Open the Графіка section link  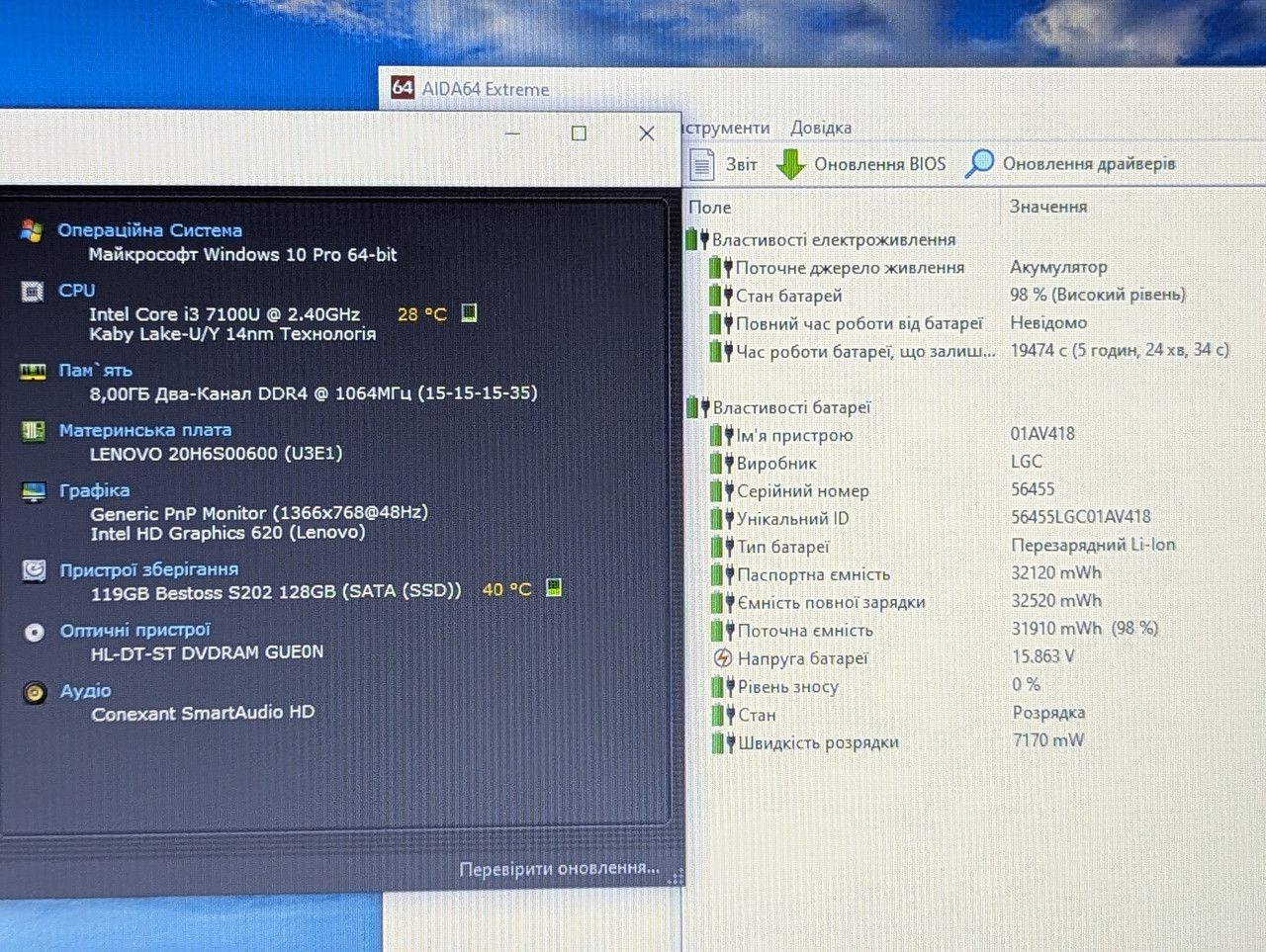click(94, 490)
